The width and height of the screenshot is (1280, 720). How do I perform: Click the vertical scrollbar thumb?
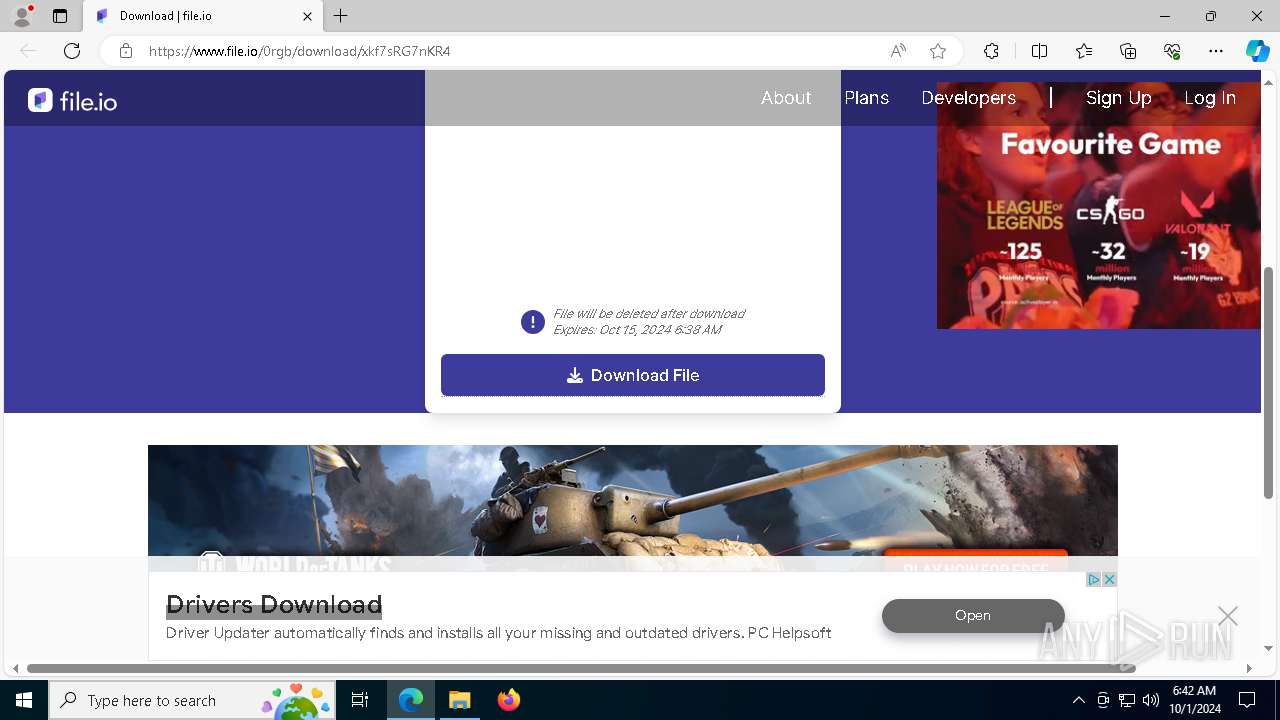(1269, 382)
